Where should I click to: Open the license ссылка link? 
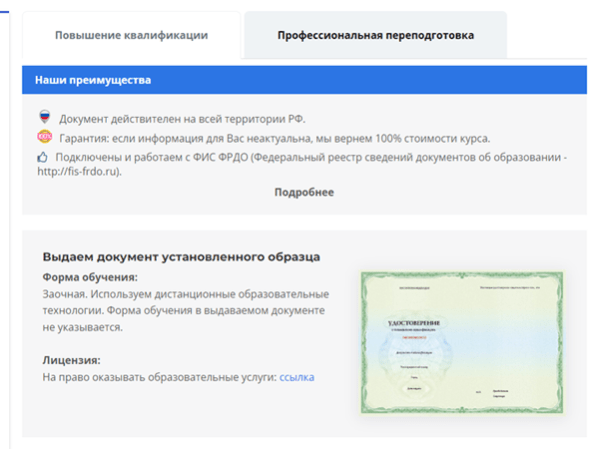click(x=297, y=377)
